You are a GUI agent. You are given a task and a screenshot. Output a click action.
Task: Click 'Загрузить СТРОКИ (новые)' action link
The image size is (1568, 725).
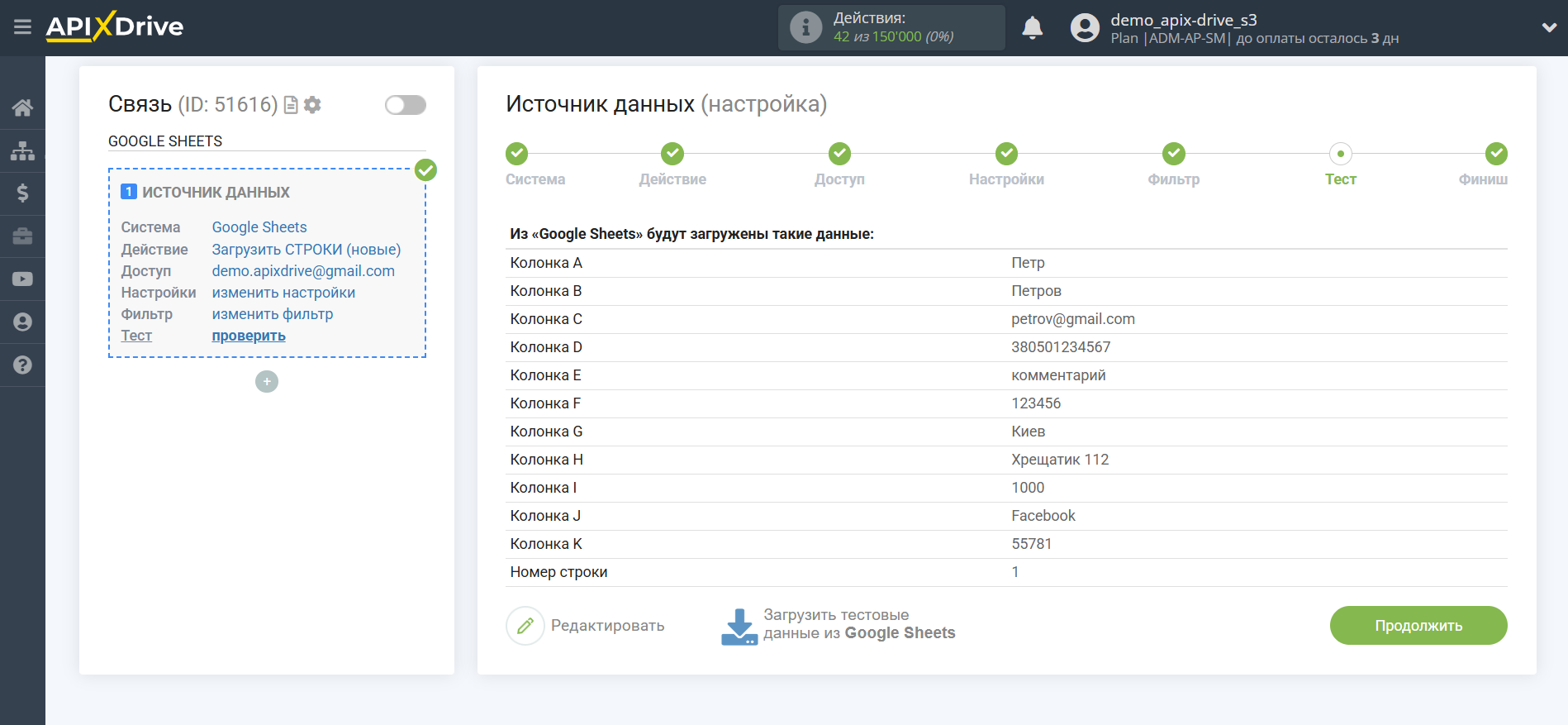tap(306, 250)
